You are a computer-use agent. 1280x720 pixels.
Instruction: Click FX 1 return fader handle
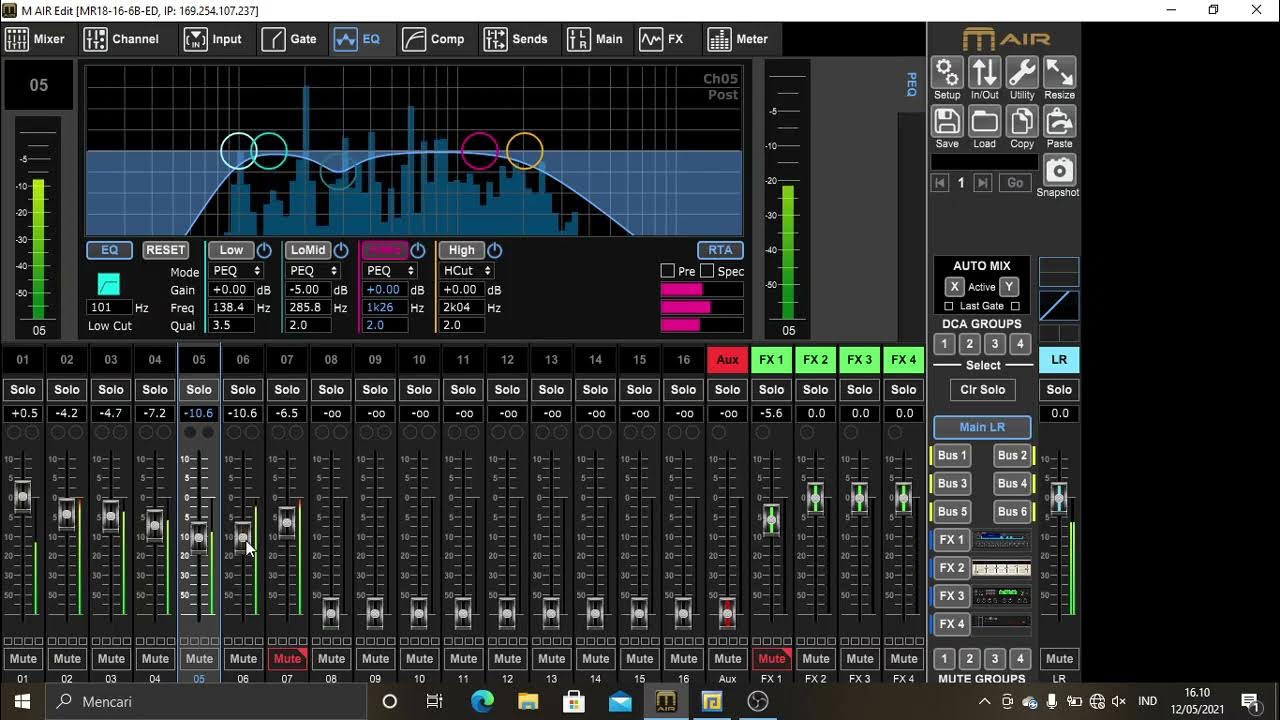[771, 518]
